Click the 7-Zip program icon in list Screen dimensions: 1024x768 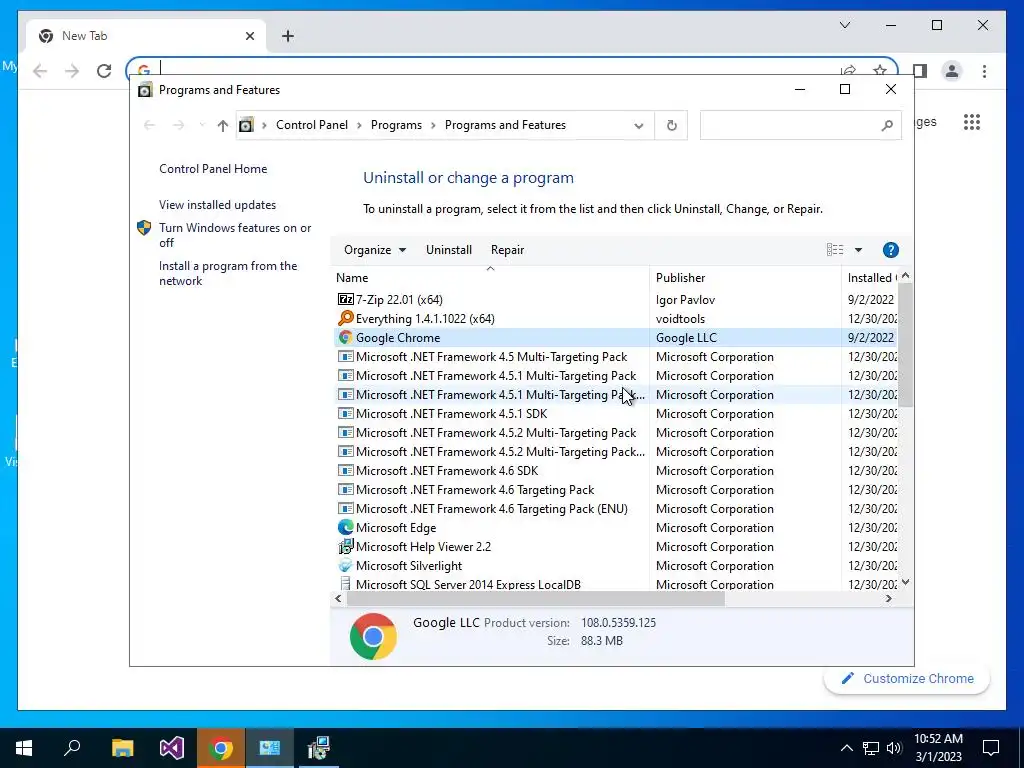pyautogui.click(x=345, y=300)
